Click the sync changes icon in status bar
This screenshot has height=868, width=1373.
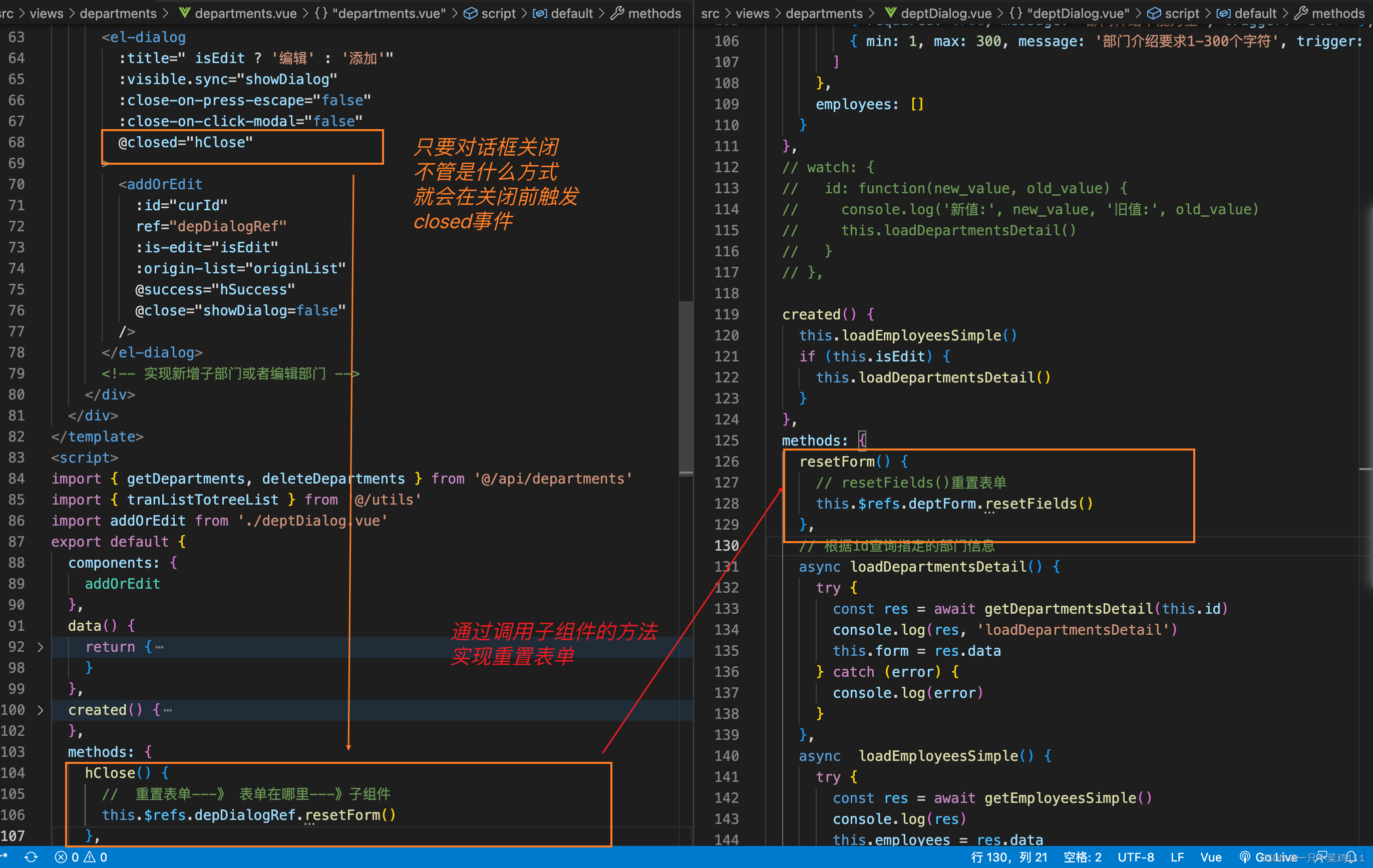[x=32, y=857]
